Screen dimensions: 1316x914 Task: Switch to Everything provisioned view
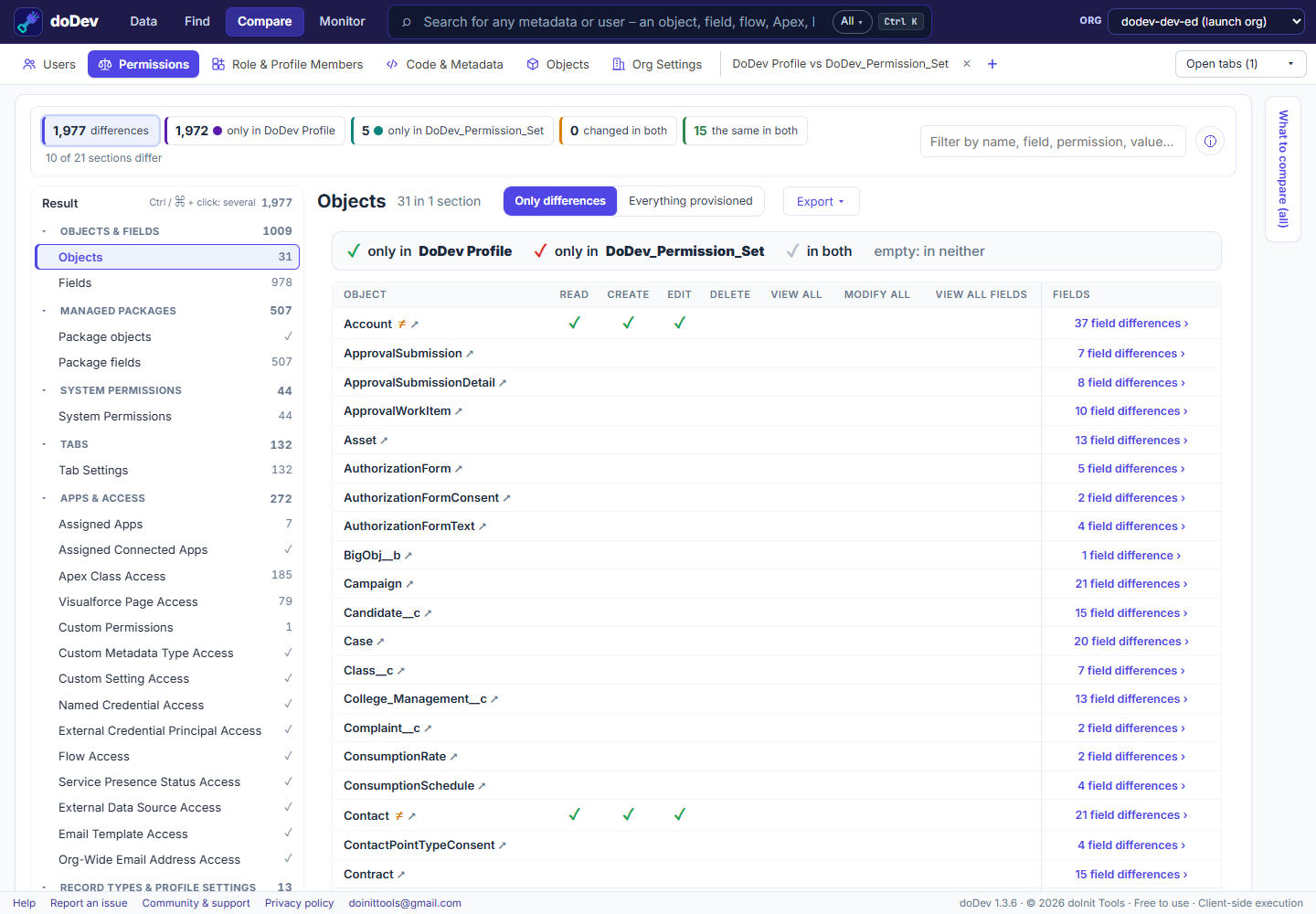[x=691, y=201]
